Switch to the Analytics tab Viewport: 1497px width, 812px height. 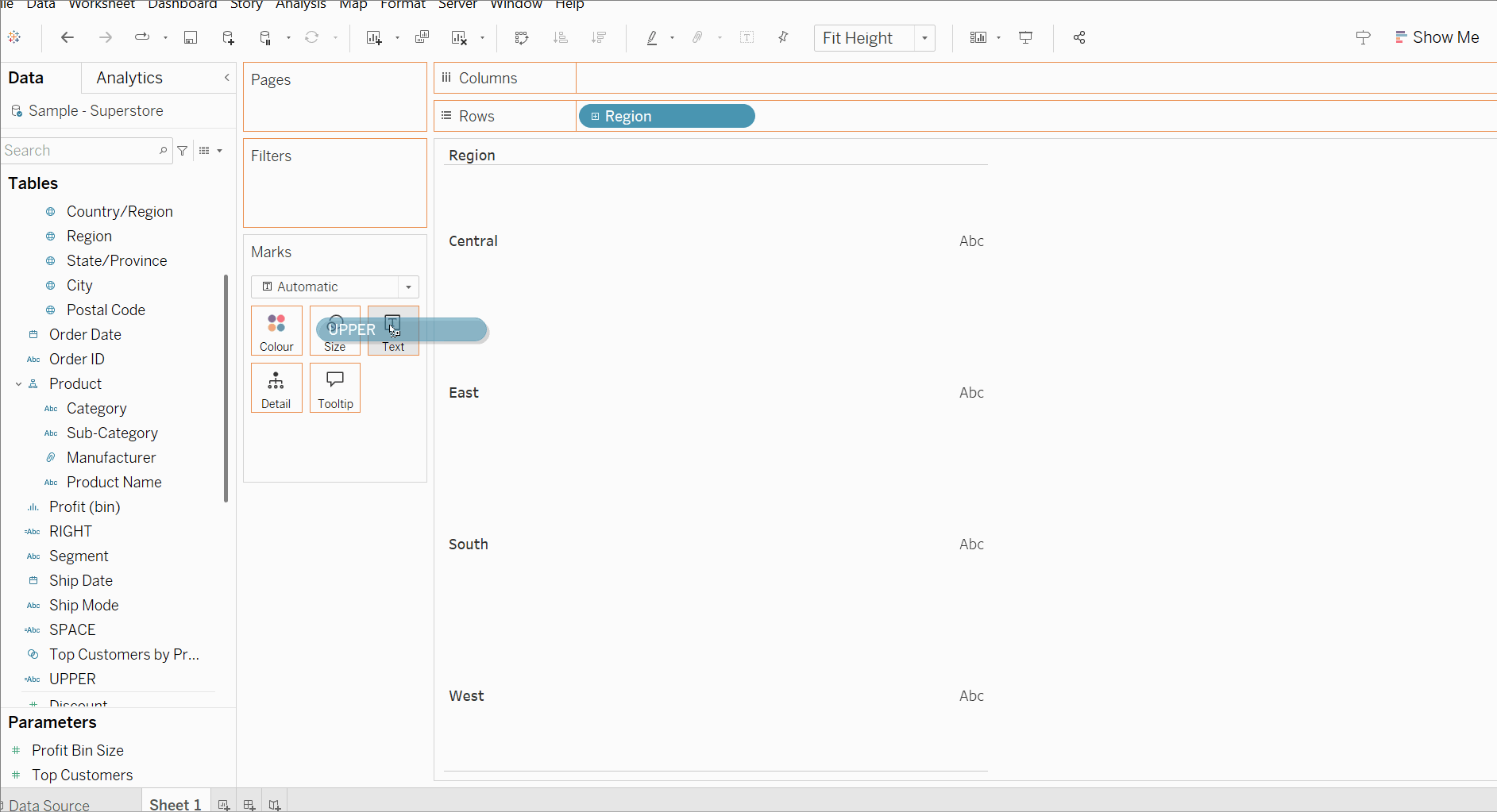[129, 78]
